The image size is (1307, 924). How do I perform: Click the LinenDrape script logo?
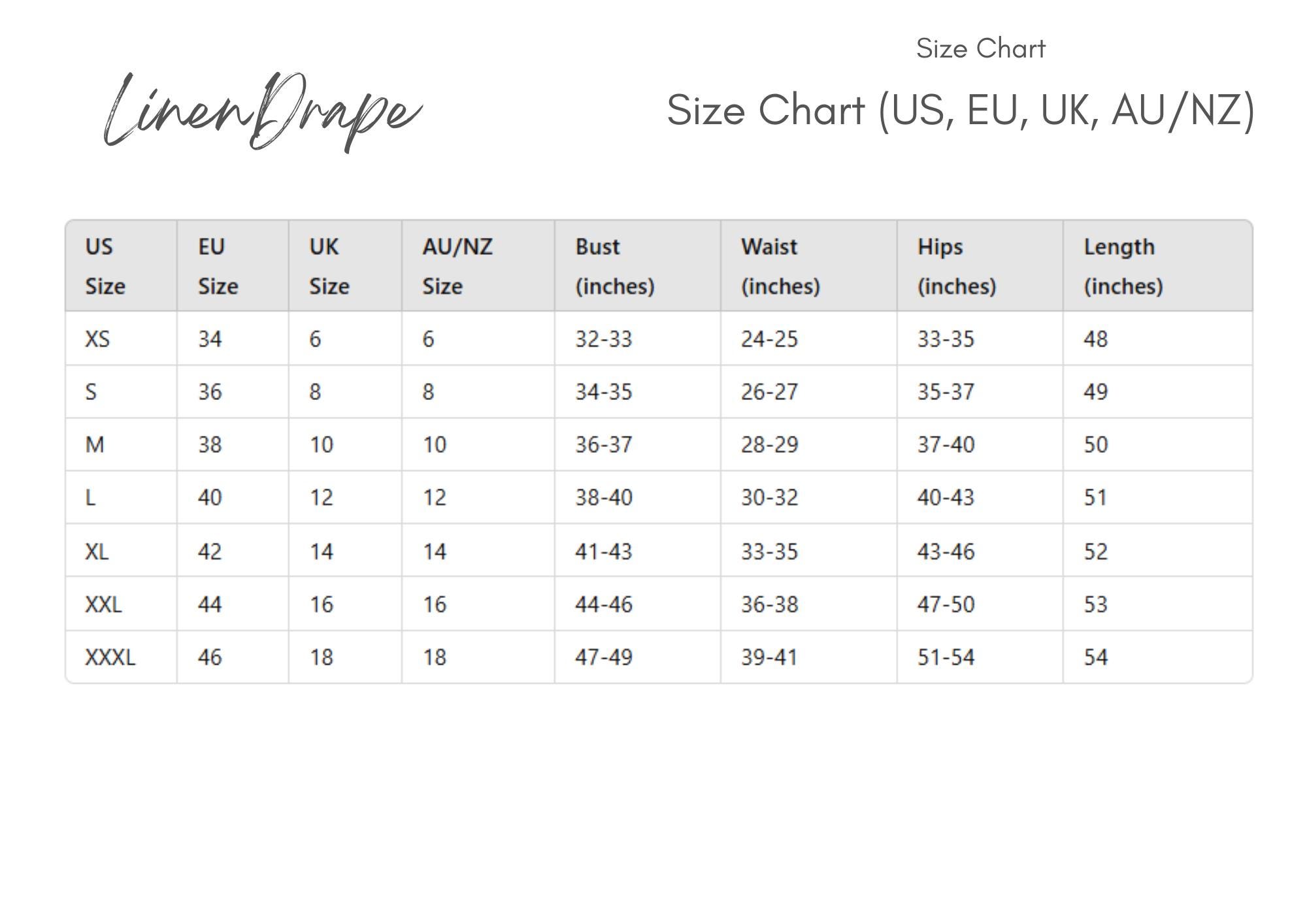point(263,112)
